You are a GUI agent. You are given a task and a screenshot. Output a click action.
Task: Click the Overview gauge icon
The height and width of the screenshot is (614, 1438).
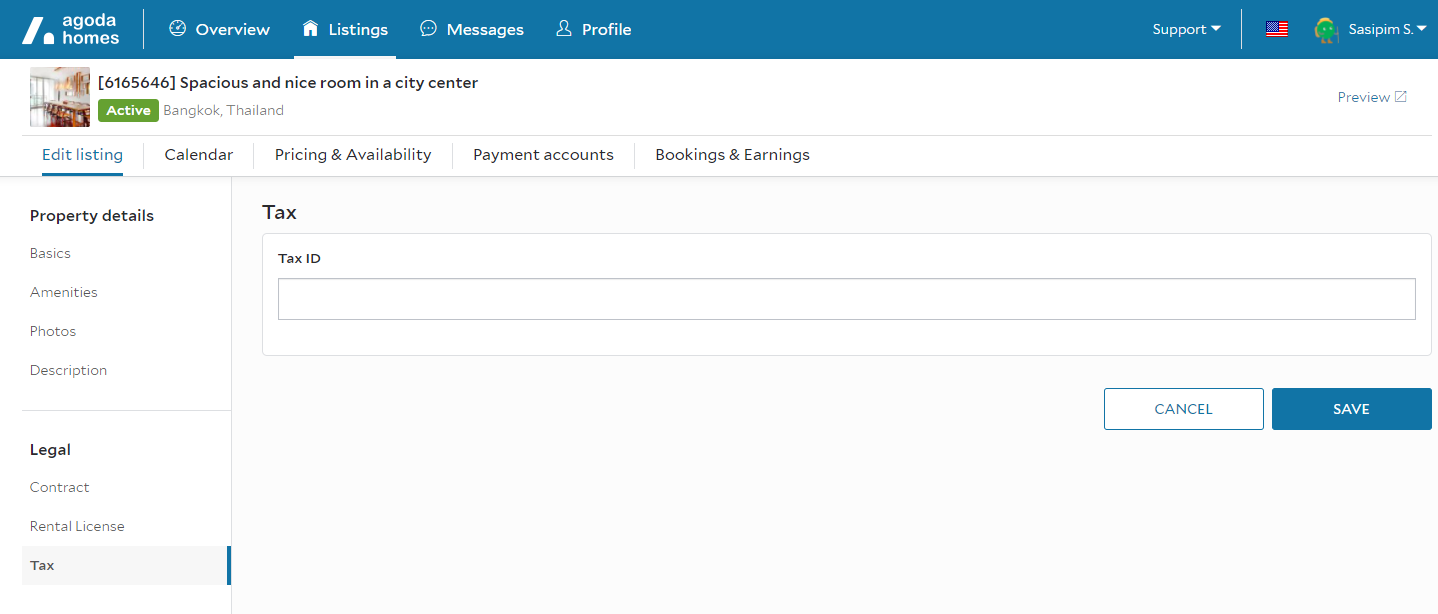click(178, 28)
